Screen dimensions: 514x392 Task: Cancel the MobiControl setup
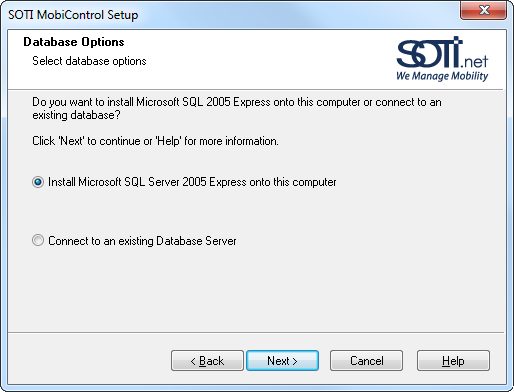366,361
